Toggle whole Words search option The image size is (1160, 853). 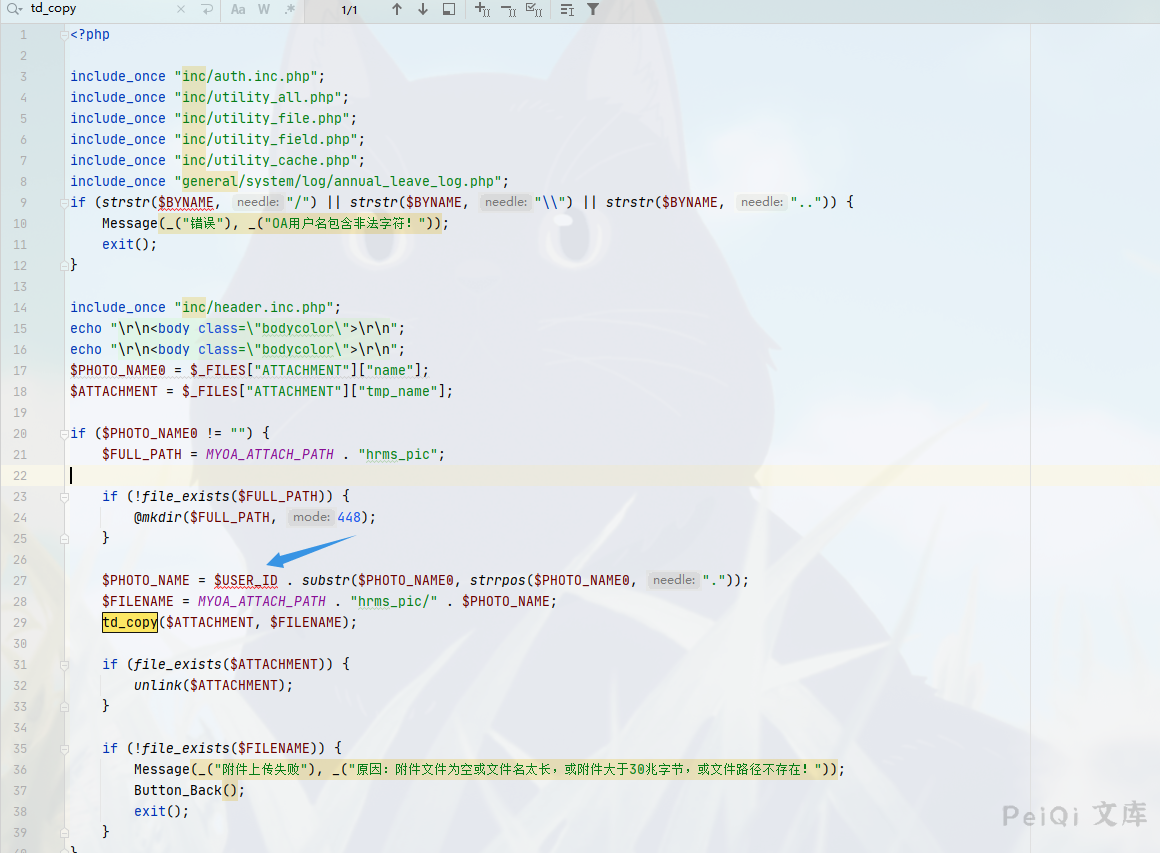coord(264,9)
